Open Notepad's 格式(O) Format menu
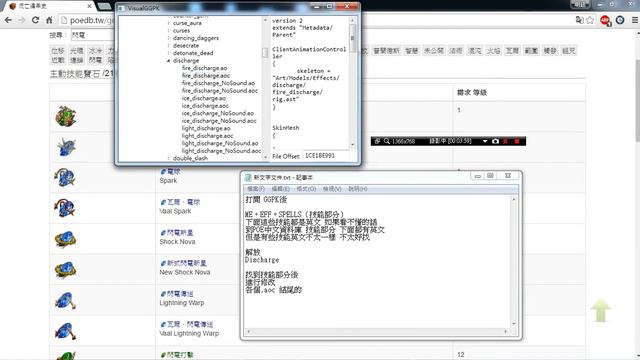The height and width of the screenshot is (360, 640). (x=306, y=189)
